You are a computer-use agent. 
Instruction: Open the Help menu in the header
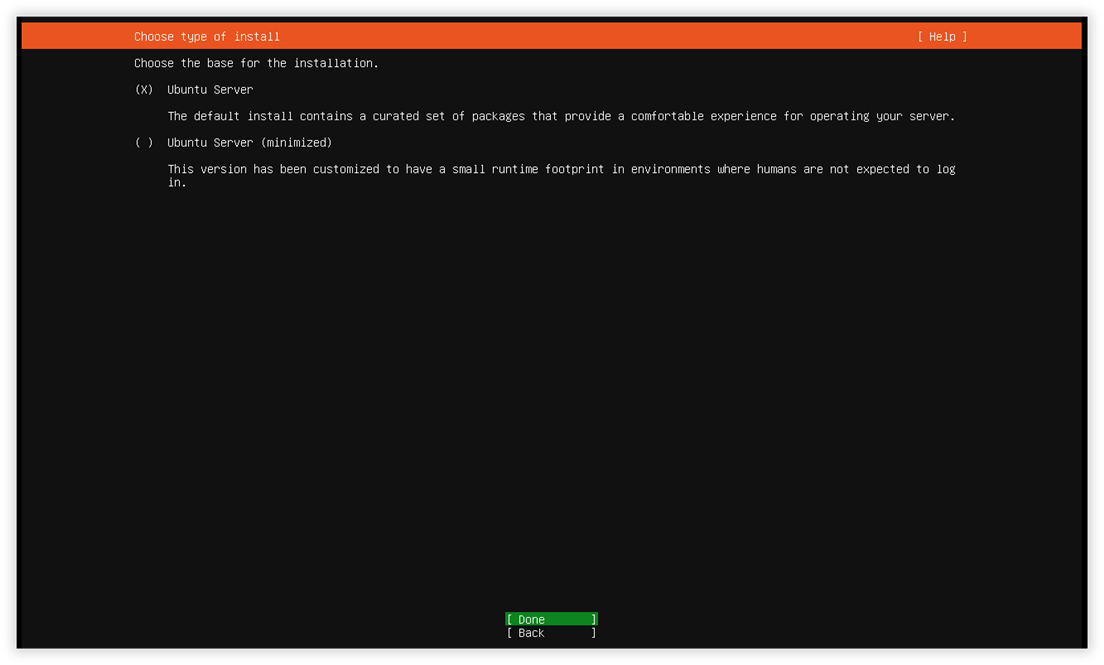pyautogui.click(x=942, y=37)
